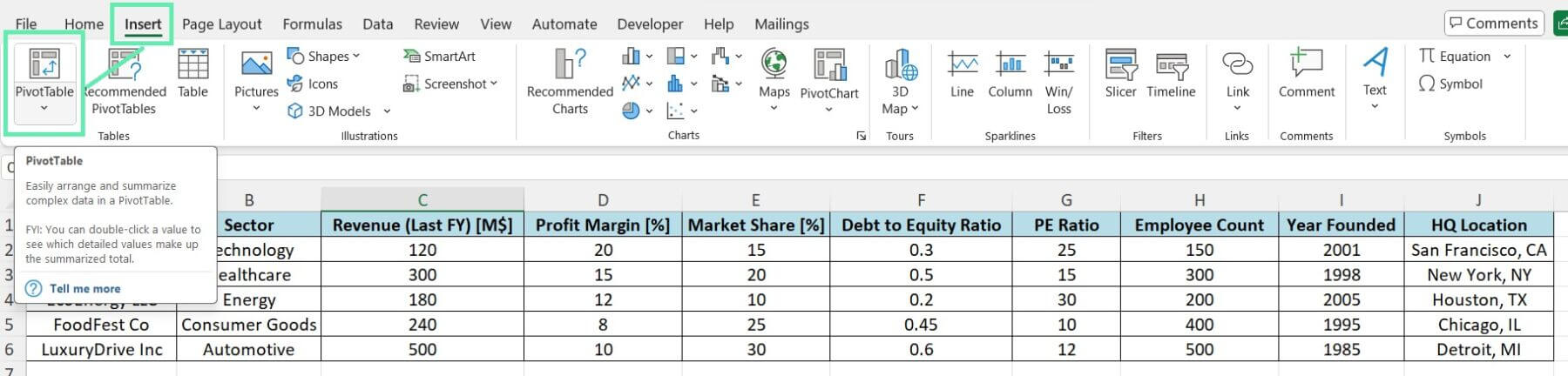Click the Detroit, MI cell
Screen dimensions: 1568x376
(1478, 349)
